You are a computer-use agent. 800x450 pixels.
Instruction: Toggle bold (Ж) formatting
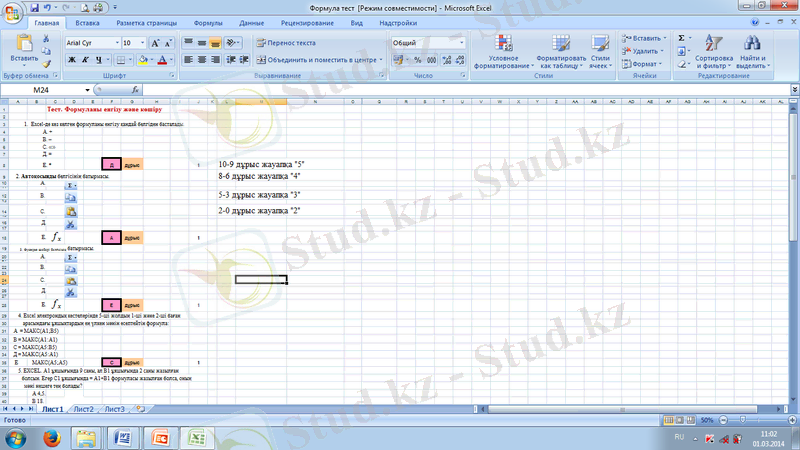click(x=73, y=60)
